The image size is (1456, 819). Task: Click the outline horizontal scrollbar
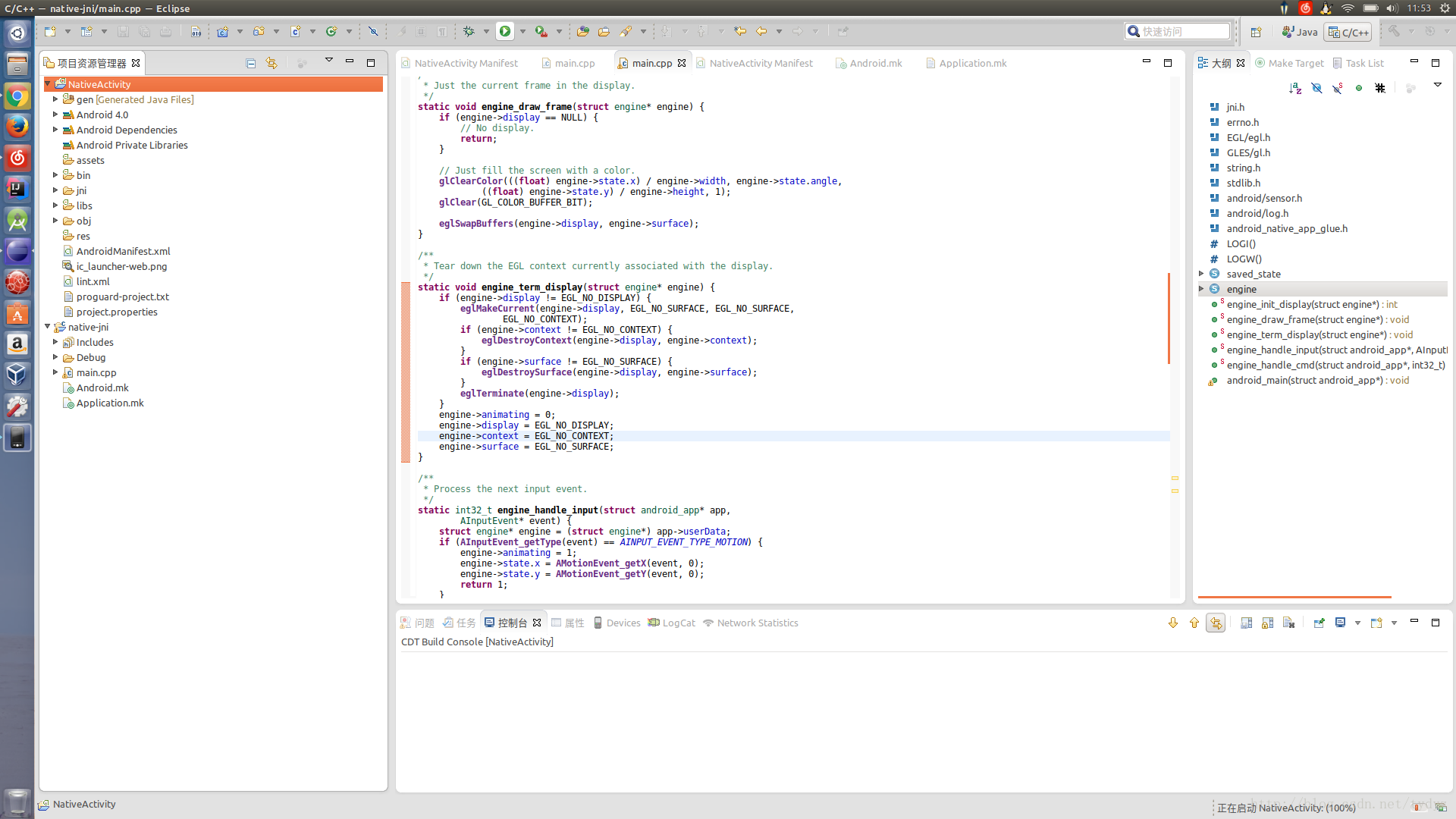pyautogui.click(x=1294, y=597)
